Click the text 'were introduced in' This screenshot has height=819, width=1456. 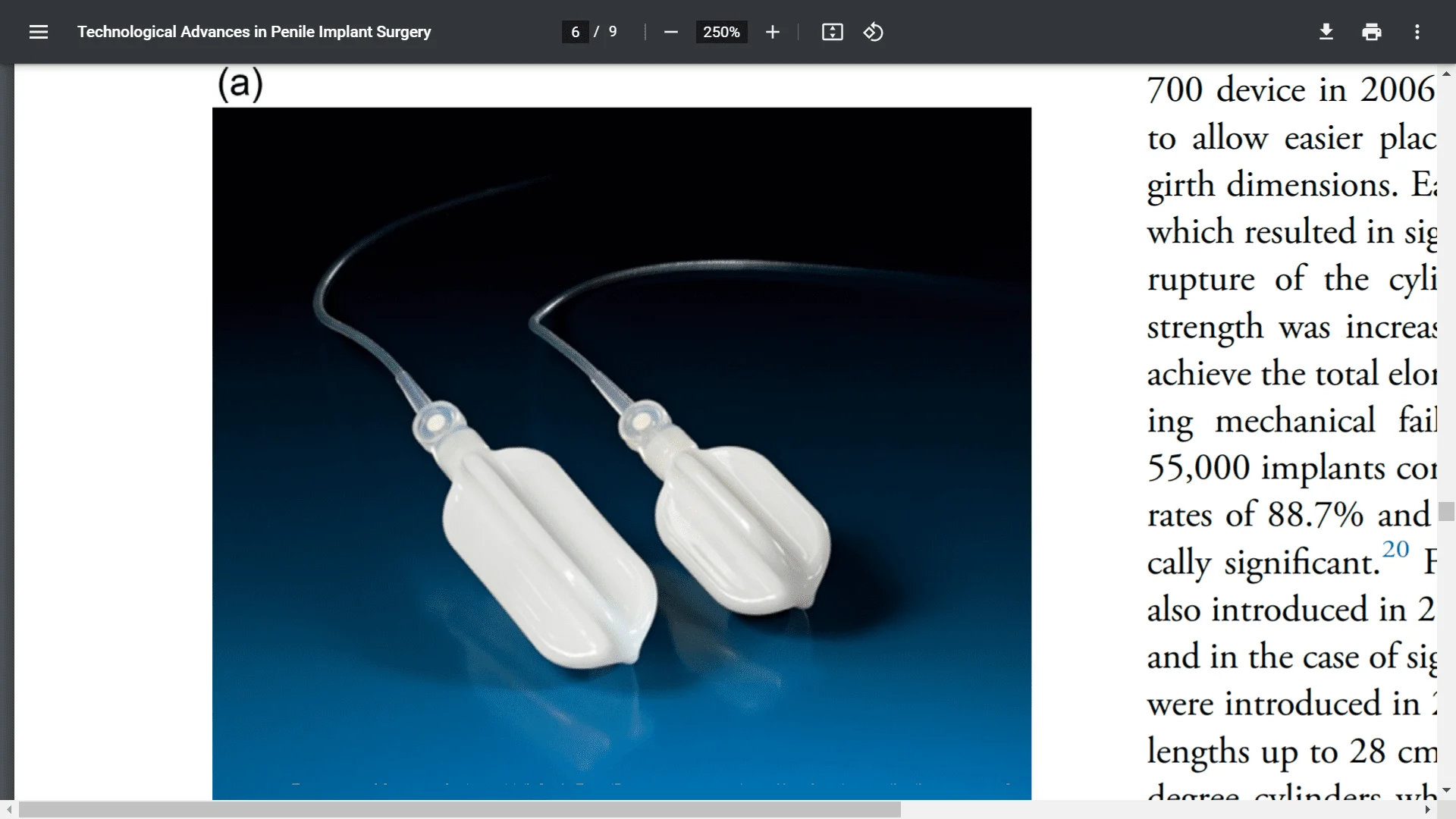[1283, 704]
